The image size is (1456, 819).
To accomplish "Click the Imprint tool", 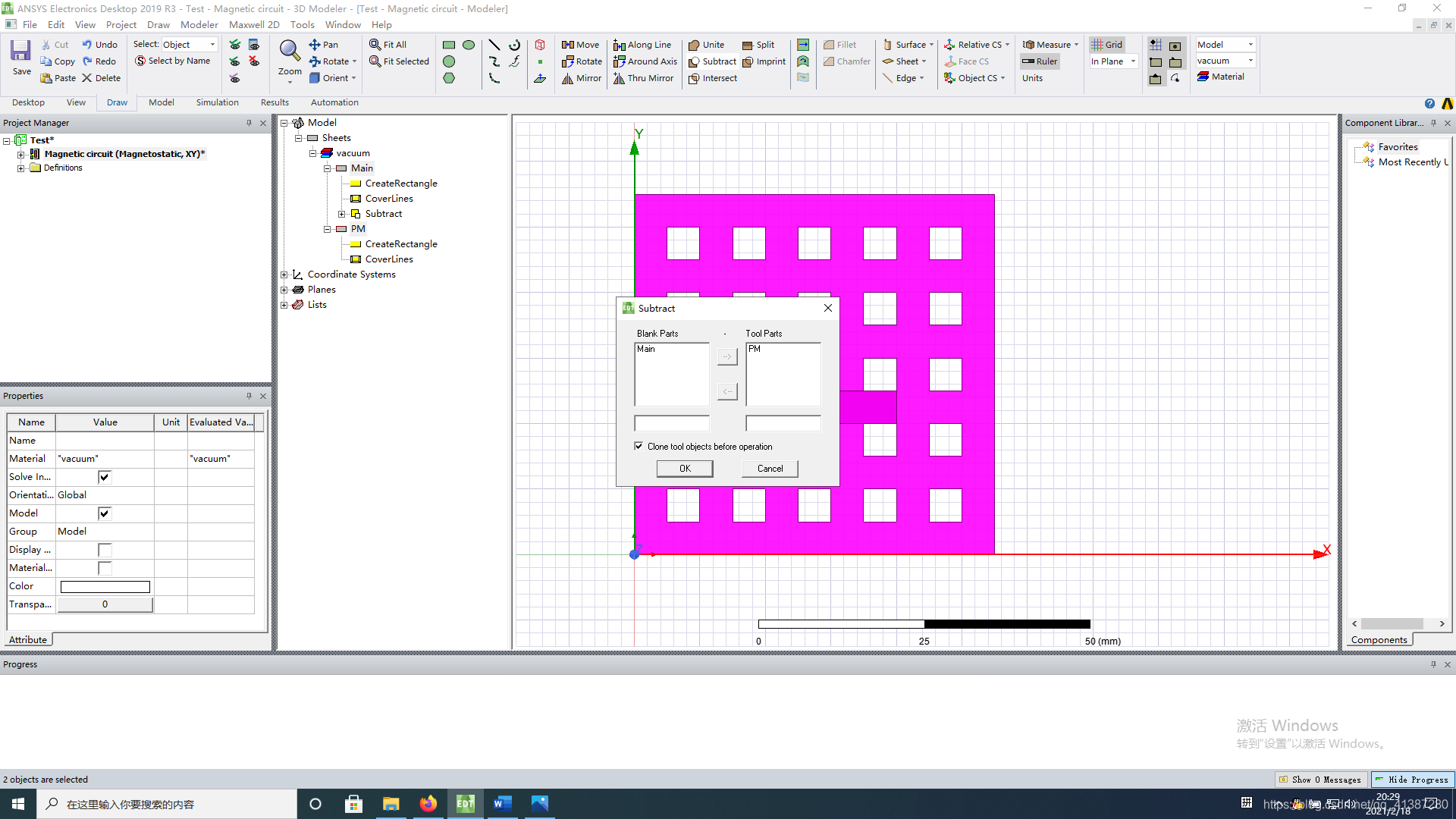I will [x=764, y=61].
